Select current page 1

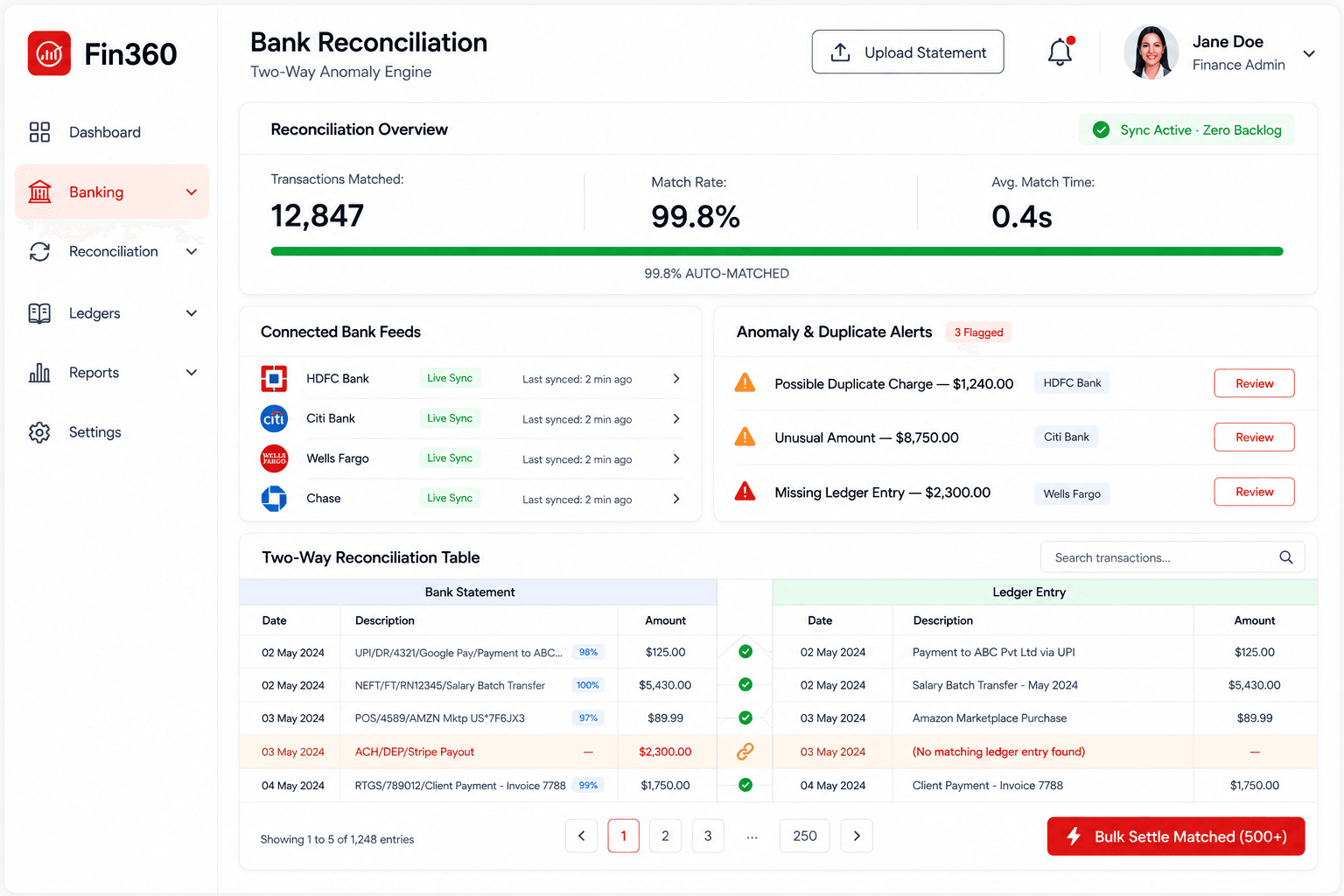pyautogui.click(x=623, y=836)
